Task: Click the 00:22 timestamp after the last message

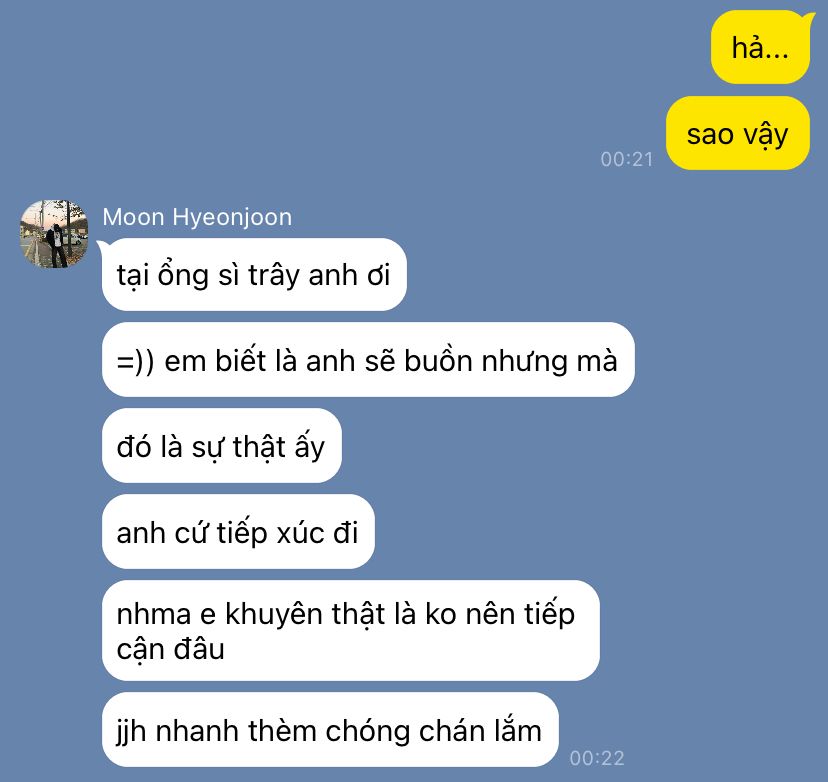Action: click(597, 758)
